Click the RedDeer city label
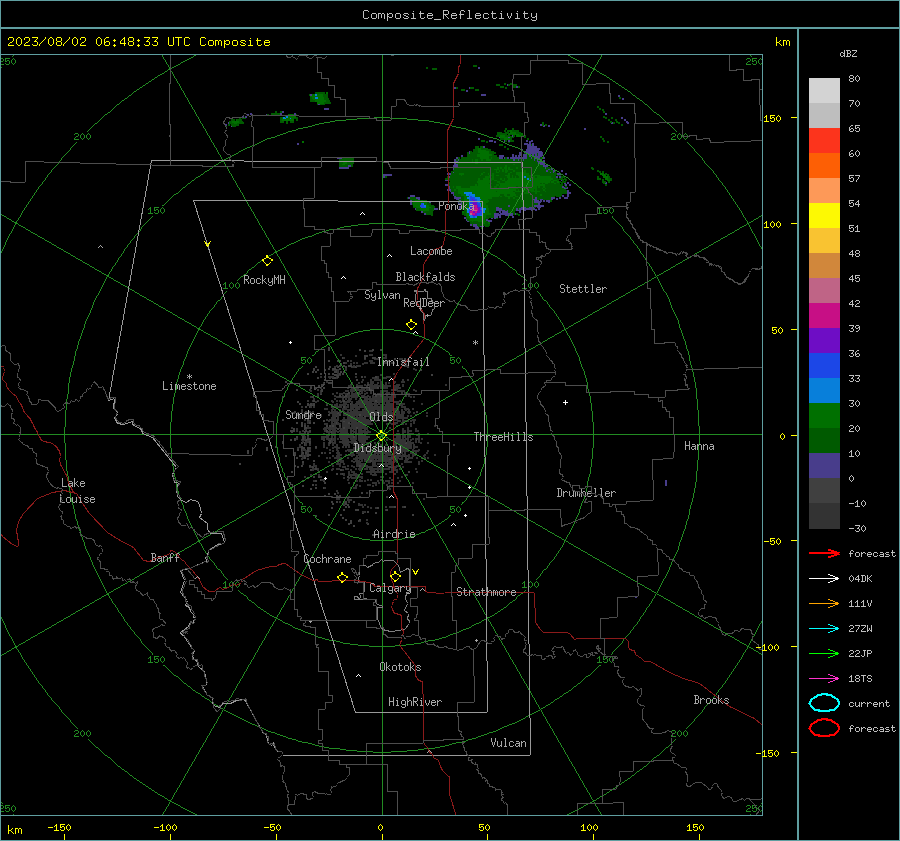 [x=424, y=303]
